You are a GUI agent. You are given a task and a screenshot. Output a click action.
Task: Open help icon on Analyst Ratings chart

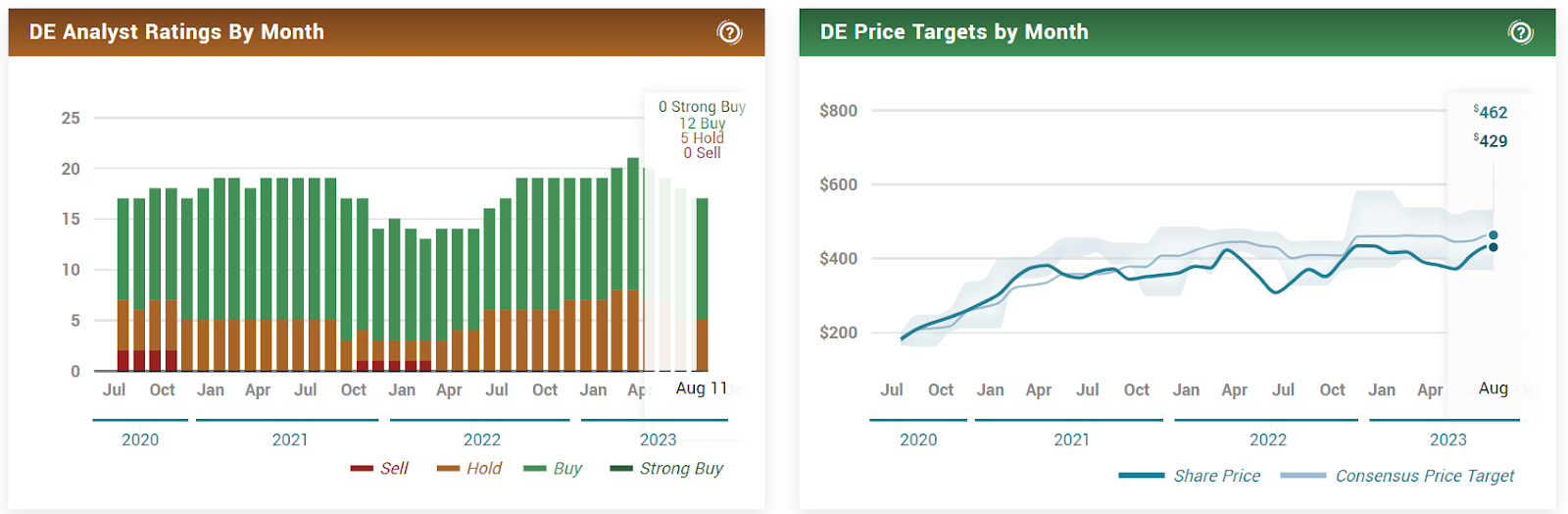click(729, 32)
